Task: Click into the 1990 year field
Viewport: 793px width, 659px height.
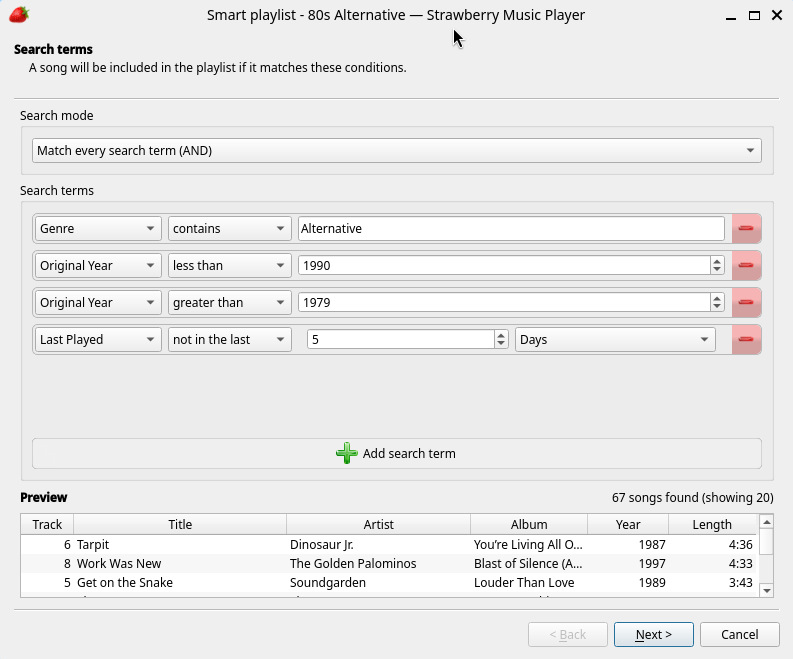Action: click(x=504, y=266)
